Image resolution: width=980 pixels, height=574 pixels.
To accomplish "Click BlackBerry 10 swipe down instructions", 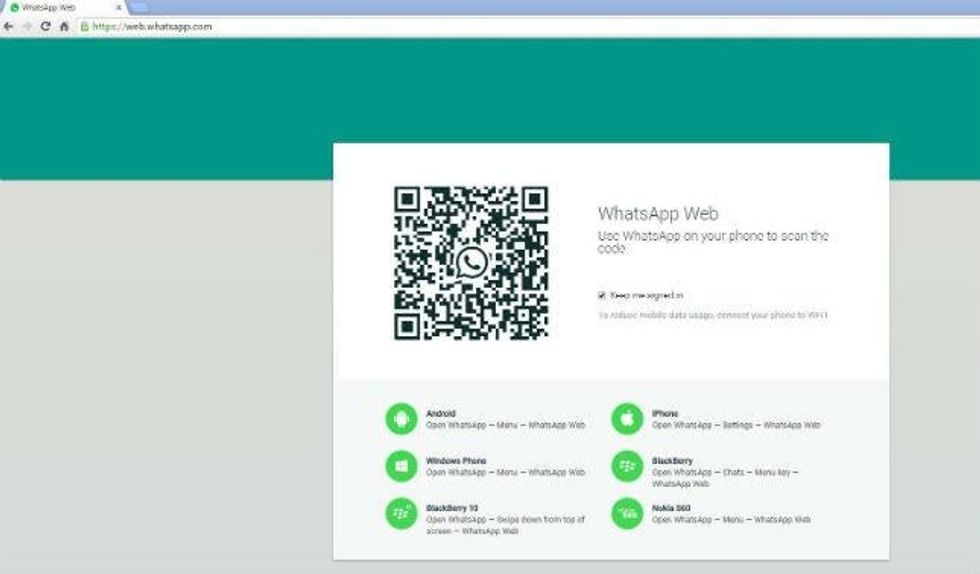I will pyautogui.click(x=506, y=525).
